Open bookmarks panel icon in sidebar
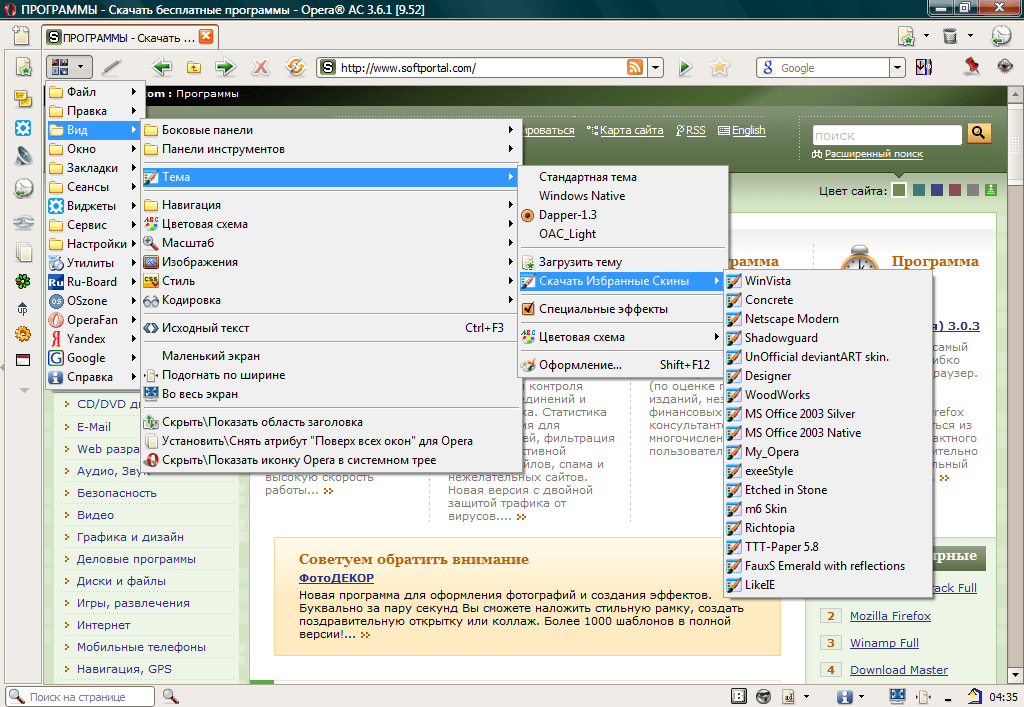This screenshot has width=1024, height=707. coord(24,67)
